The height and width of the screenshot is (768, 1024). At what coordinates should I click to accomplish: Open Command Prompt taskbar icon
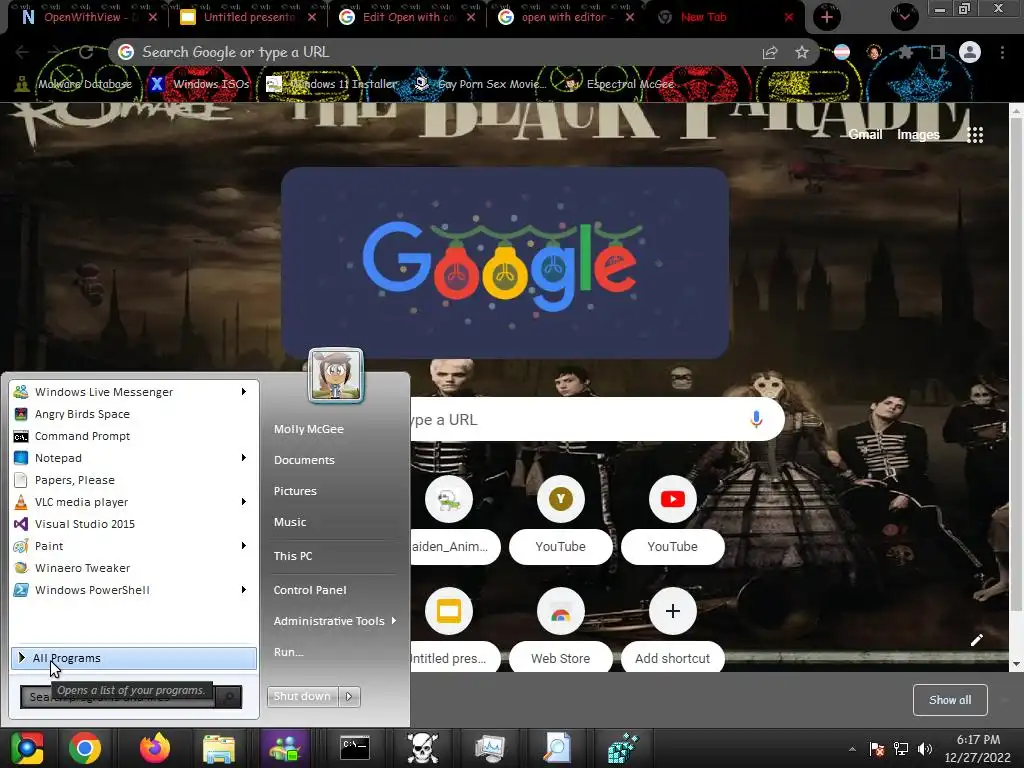coord(355,748)
